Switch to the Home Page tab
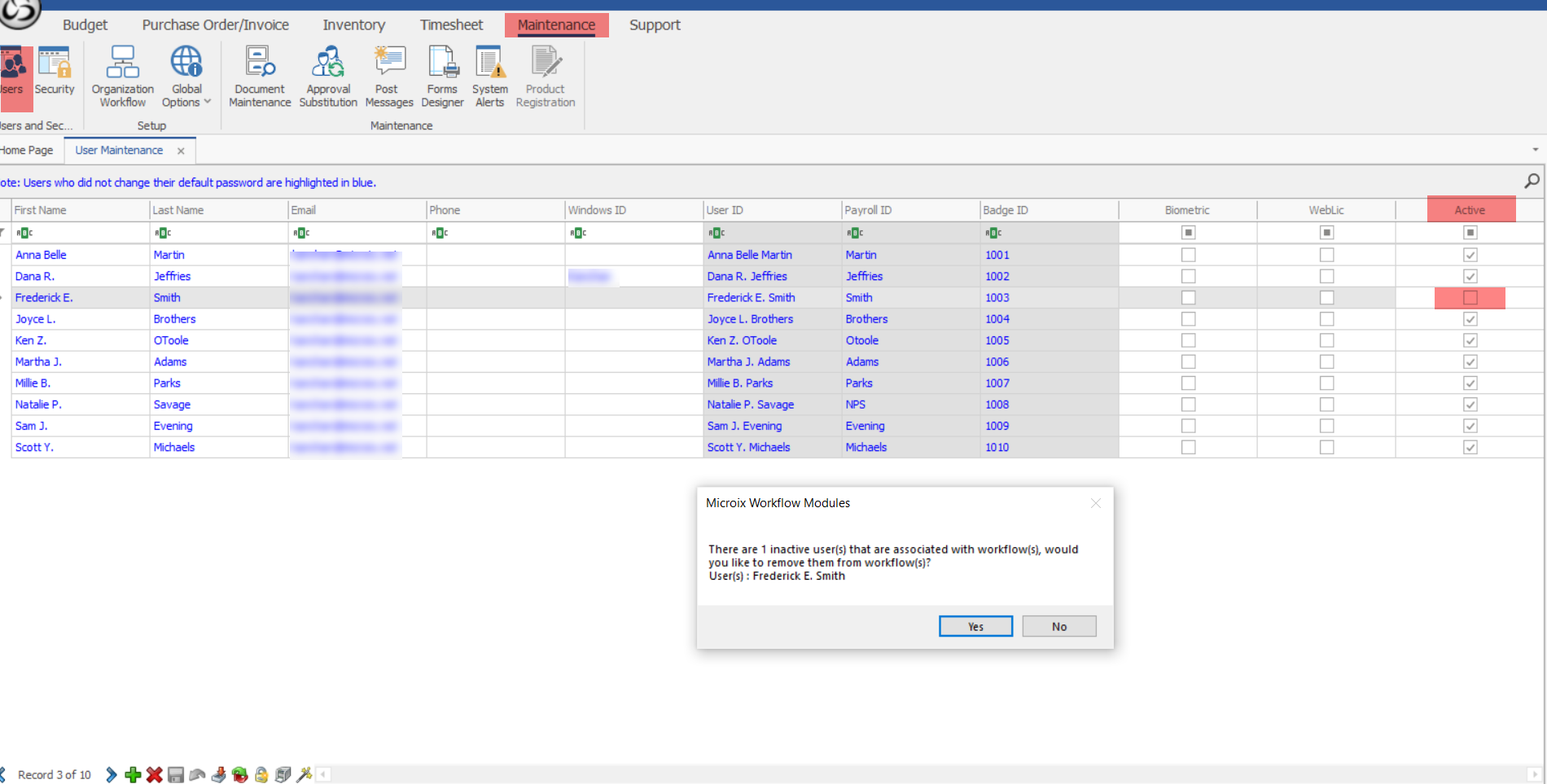The image size is (1547, 784). coord(27,151)
